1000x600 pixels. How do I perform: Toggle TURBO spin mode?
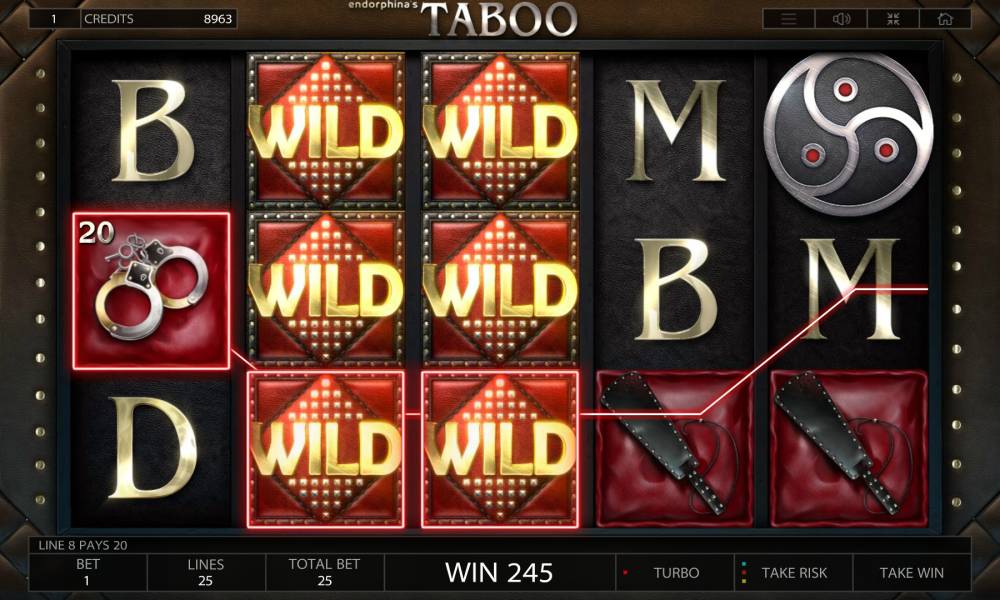[675, 573]
